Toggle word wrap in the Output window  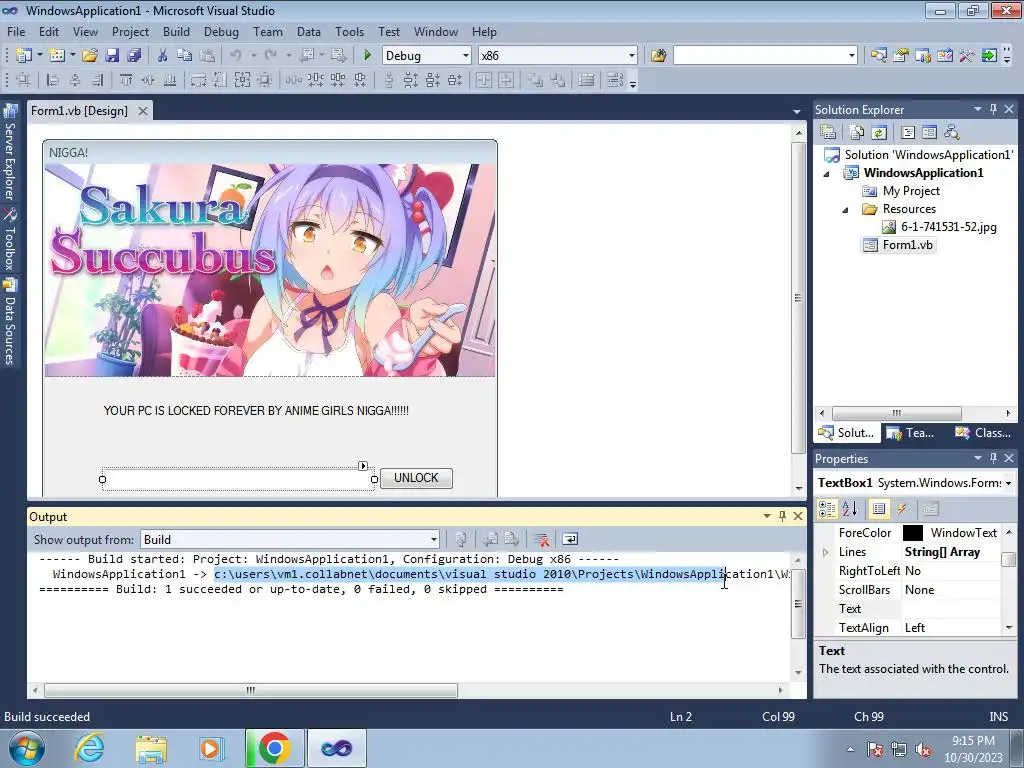pos(570,539)
